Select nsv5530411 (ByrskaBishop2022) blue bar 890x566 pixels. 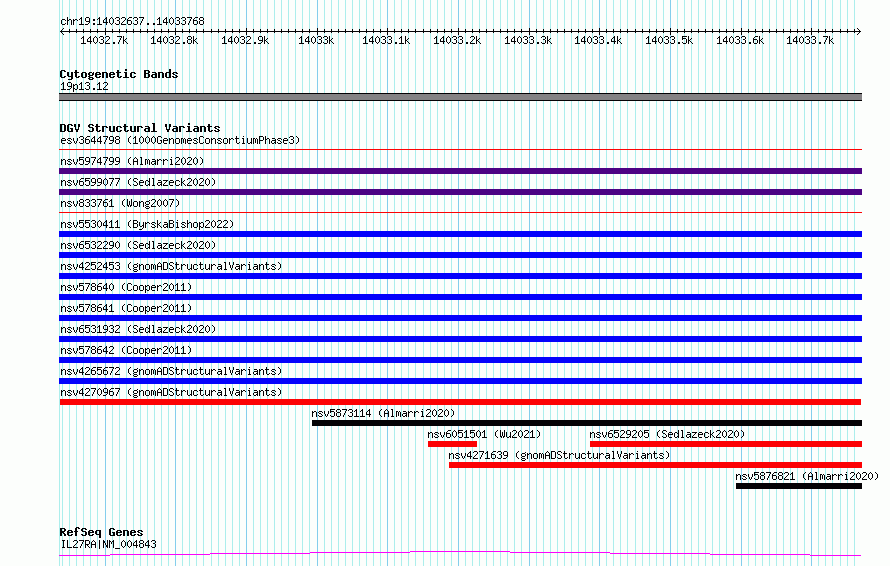[460, 234]
